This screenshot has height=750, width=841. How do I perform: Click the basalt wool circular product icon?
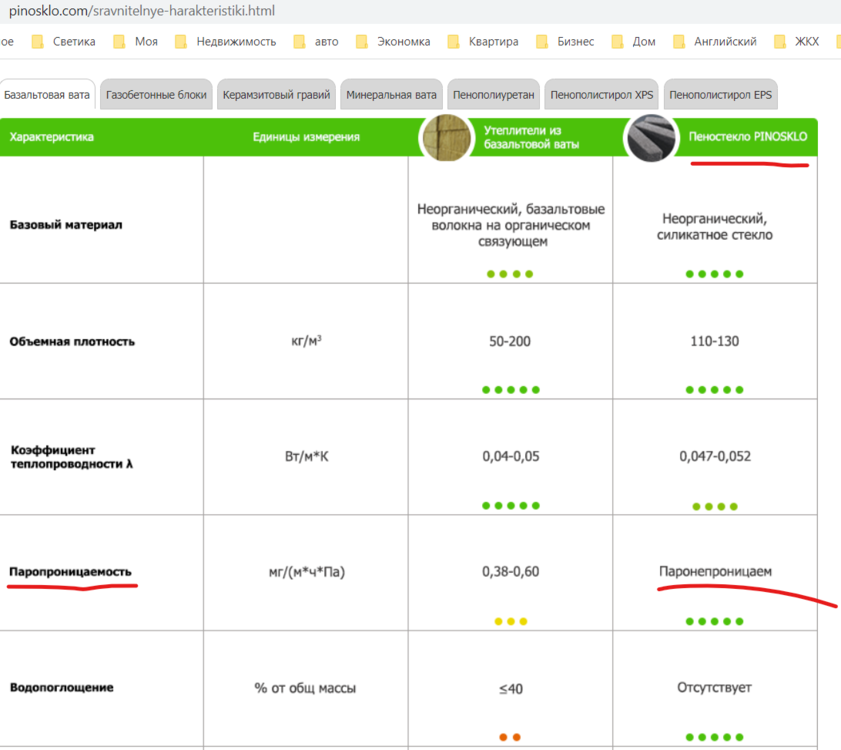point(445,138)
